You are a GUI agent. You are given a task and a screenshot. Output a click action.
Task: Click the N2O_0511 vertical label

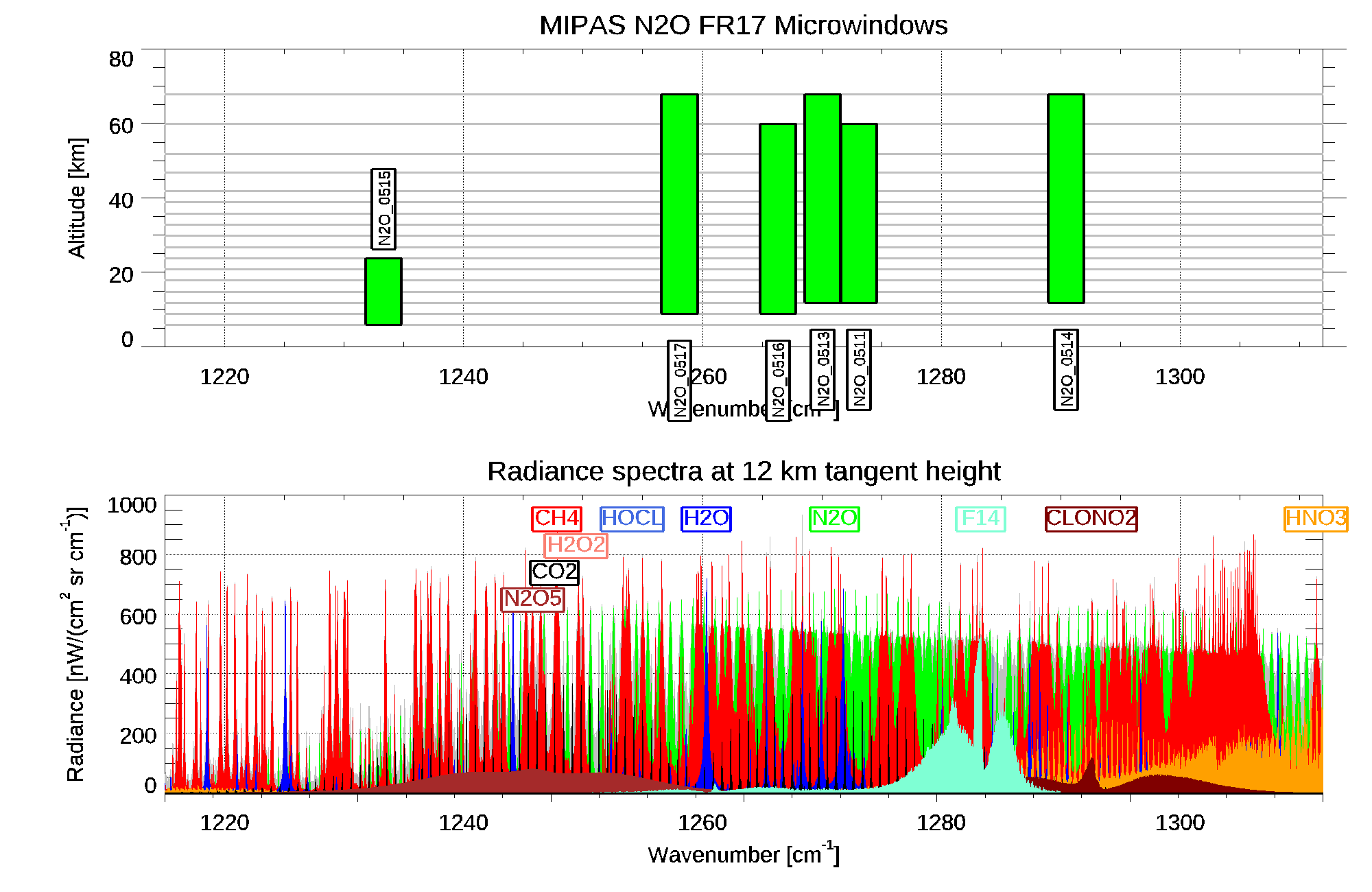pyautogui.click(x=859, y=369)
